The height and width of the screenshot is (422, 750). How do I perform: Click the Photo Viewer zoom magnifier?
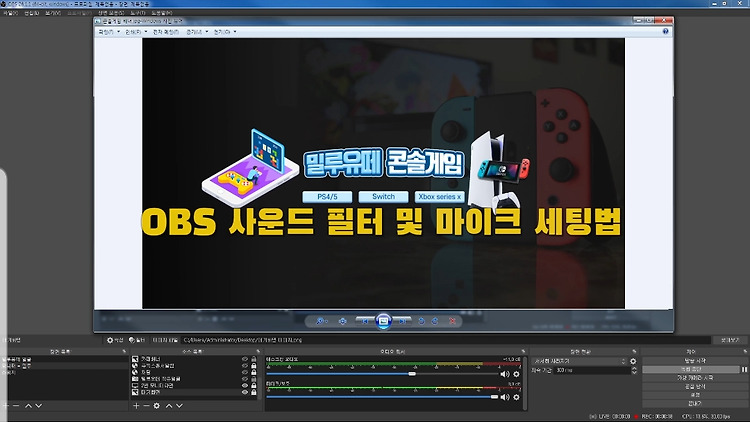pyautogui.click(x=320, y=321)
